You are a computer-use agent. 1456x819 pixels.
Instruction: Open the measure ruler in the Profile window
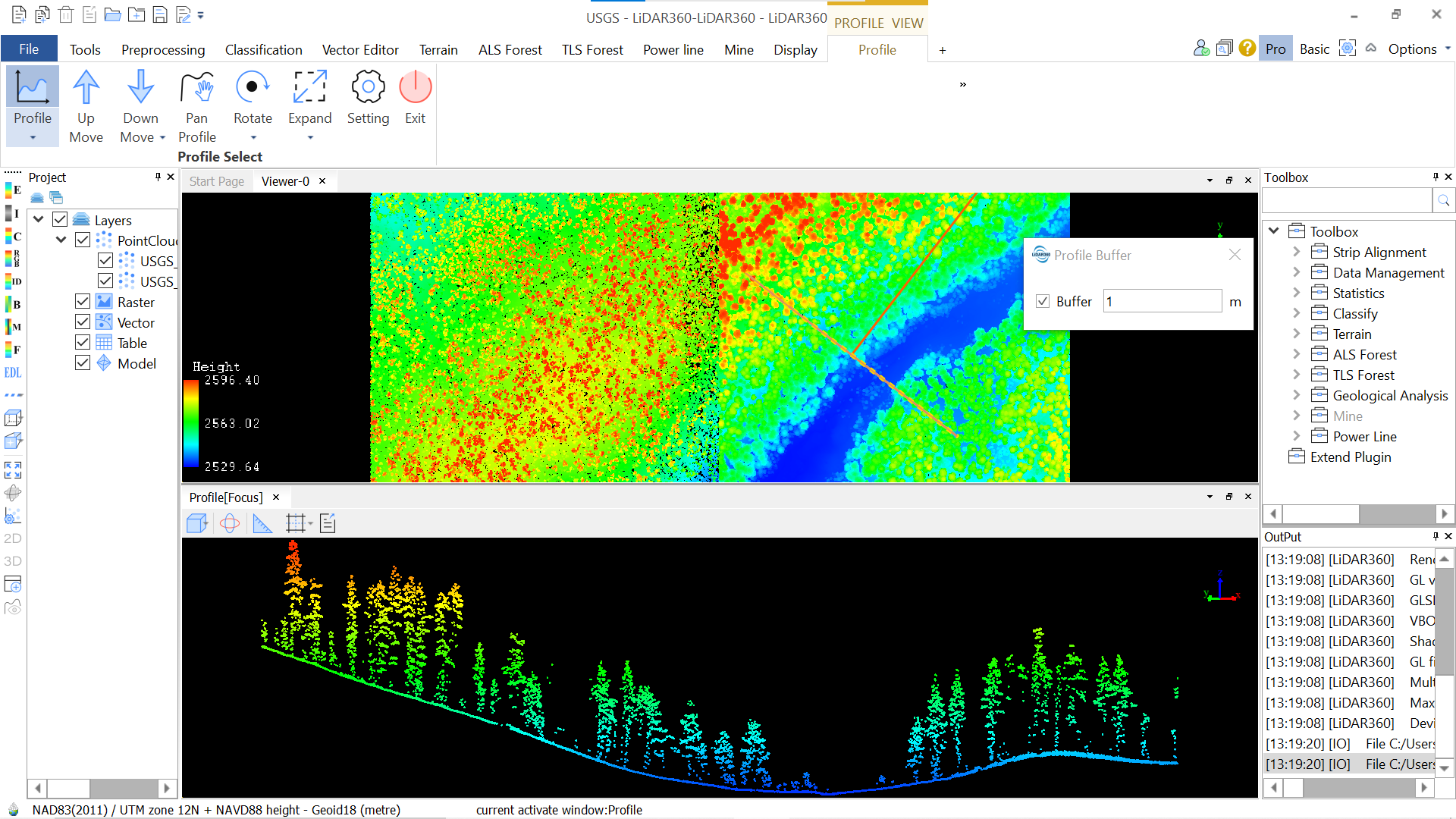click(263, 523)
